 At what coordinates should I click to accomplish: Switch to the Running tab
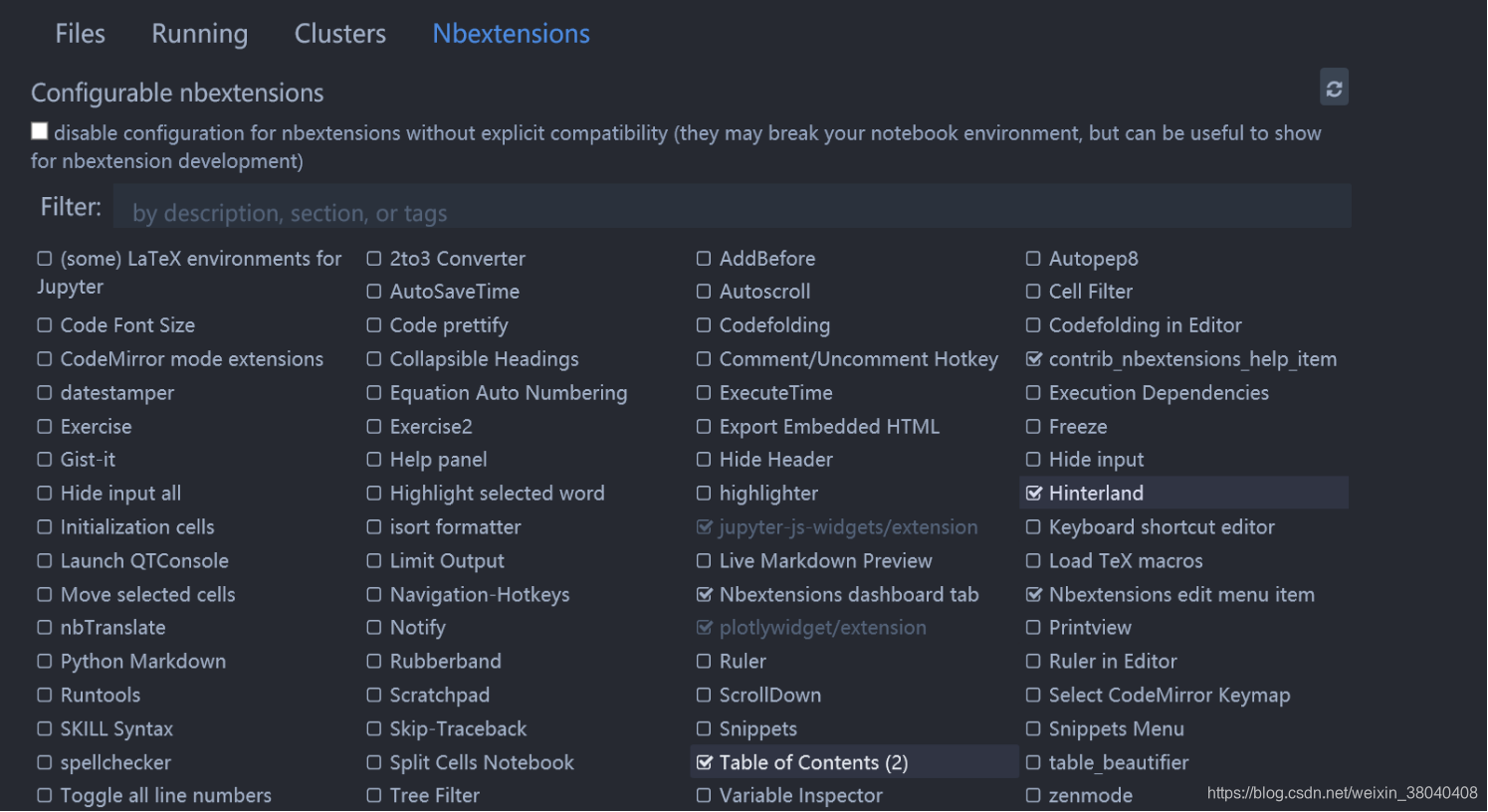(199, 34)
